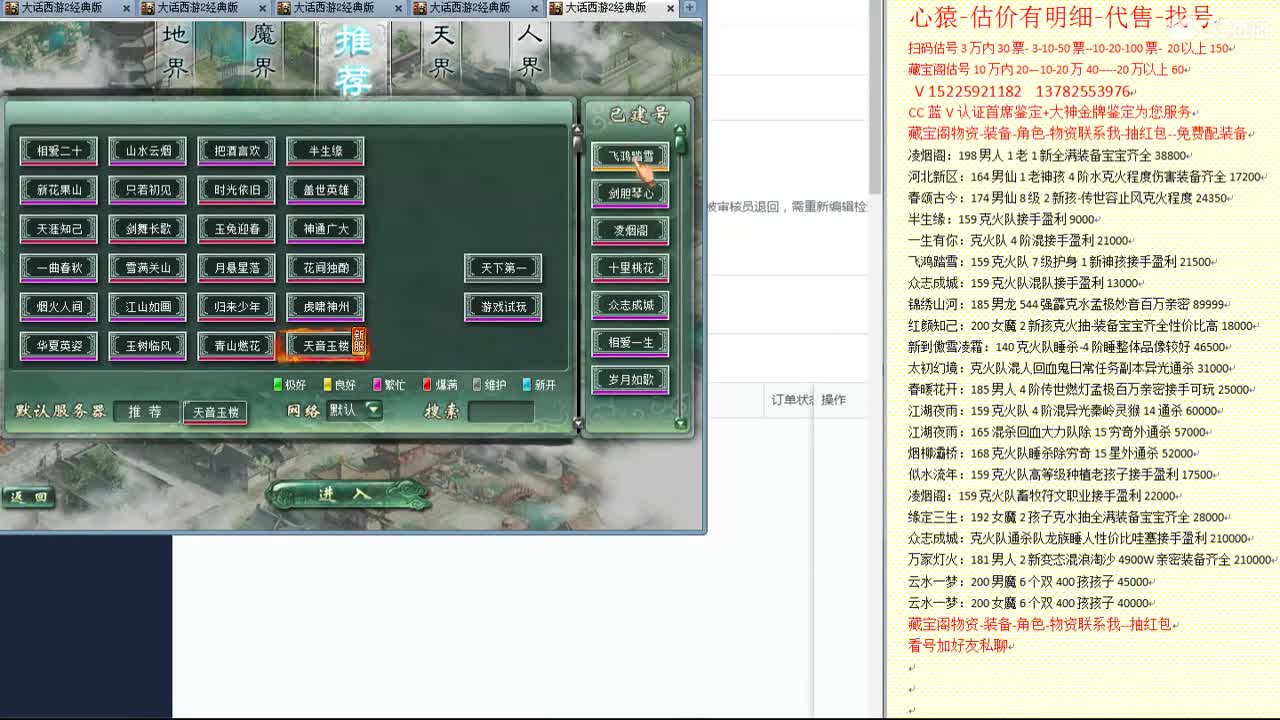1280x720 pixels.
Task: Choose the 把酒言欢 server
Action: coord(237,151)
